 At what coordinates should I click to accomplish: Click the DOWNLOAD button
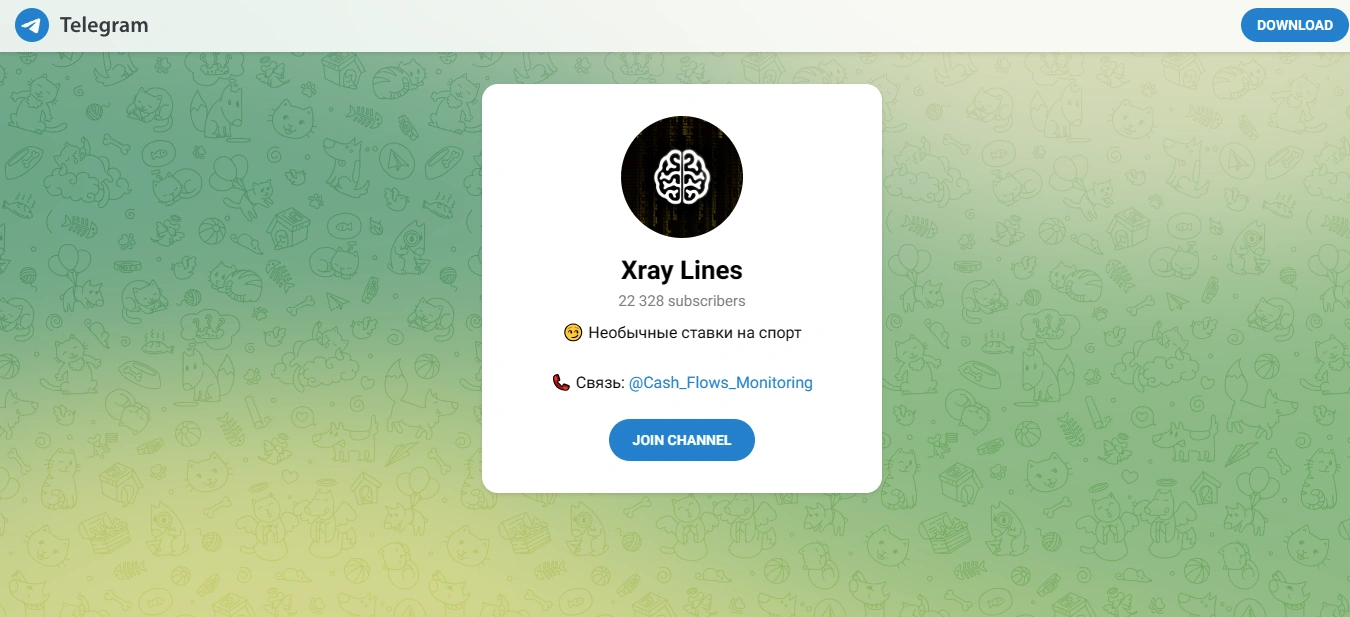pos(1295,25)
